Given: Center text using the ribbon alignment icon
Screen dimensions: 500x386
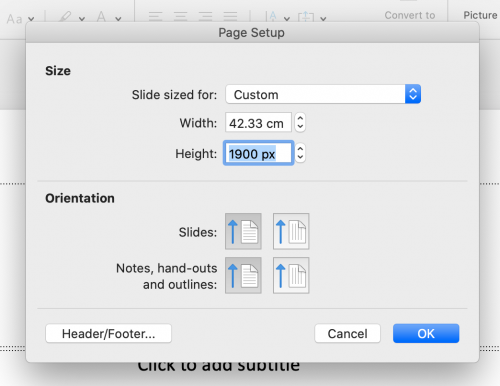Looking at the screenshot, I should [180, 16].
